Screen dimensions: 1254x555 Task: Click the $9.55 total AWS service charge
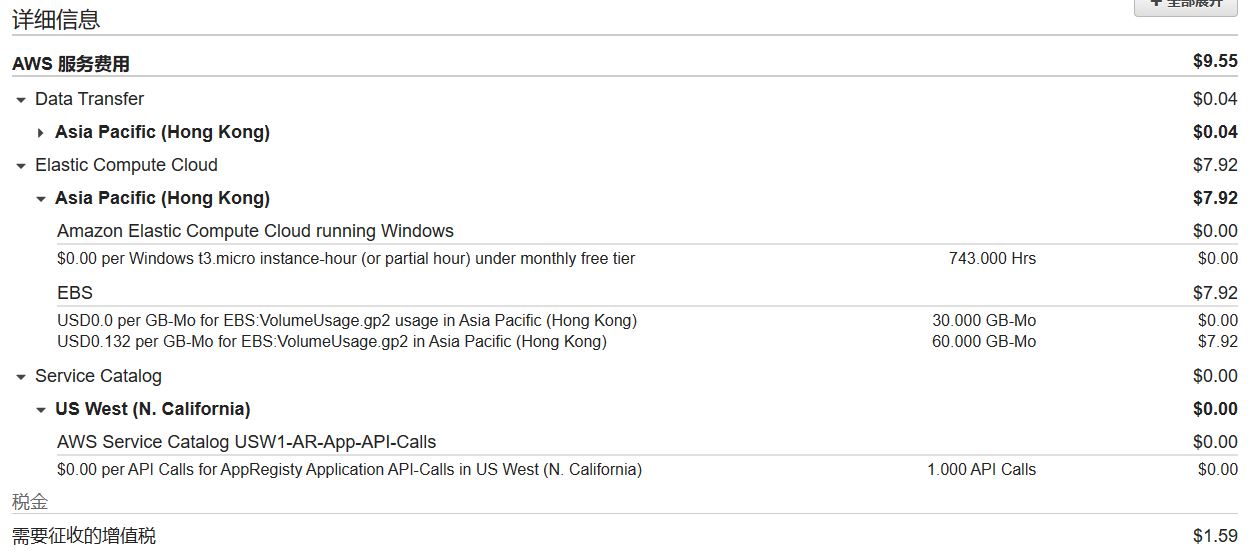pos(1215,62)
